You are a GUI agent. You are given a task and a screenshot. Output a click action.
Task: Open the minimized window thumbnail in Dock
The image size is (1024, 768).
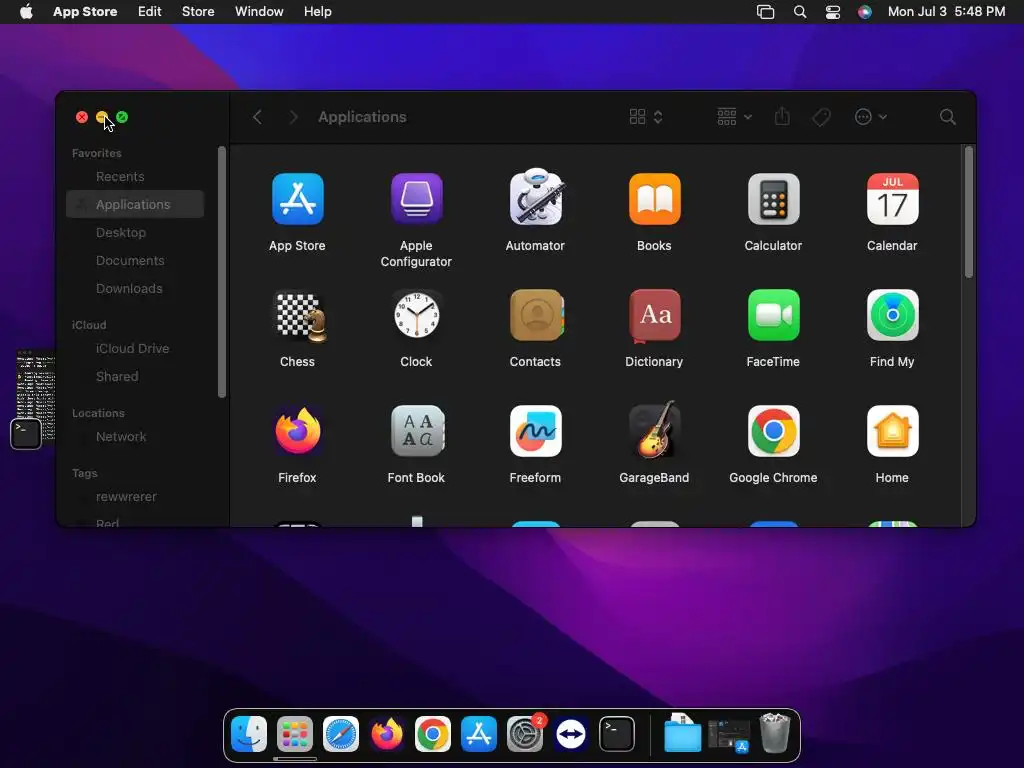pyautogui.click(x=729, y=736)
